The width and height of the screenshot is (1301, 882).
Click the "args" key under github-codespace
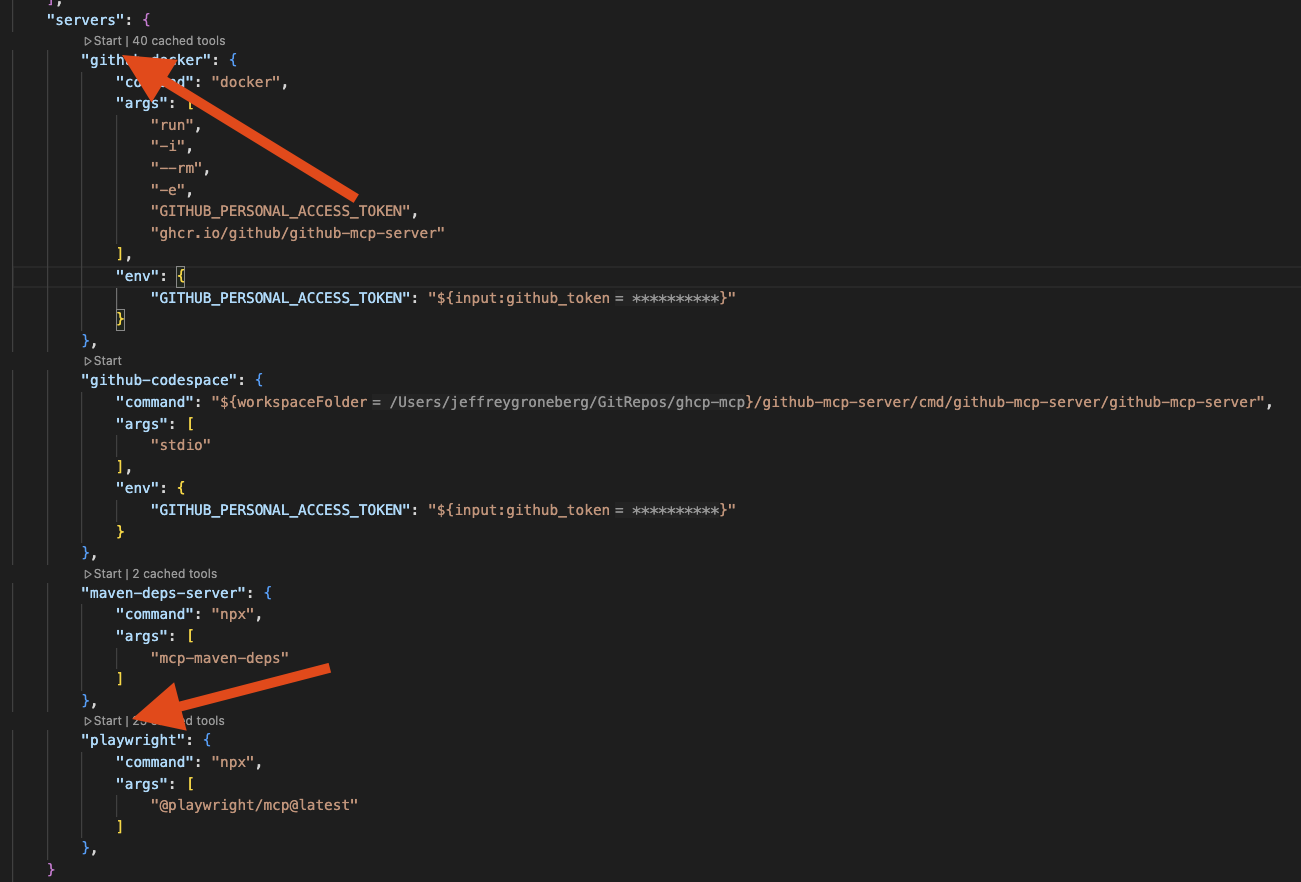point(141,424)
